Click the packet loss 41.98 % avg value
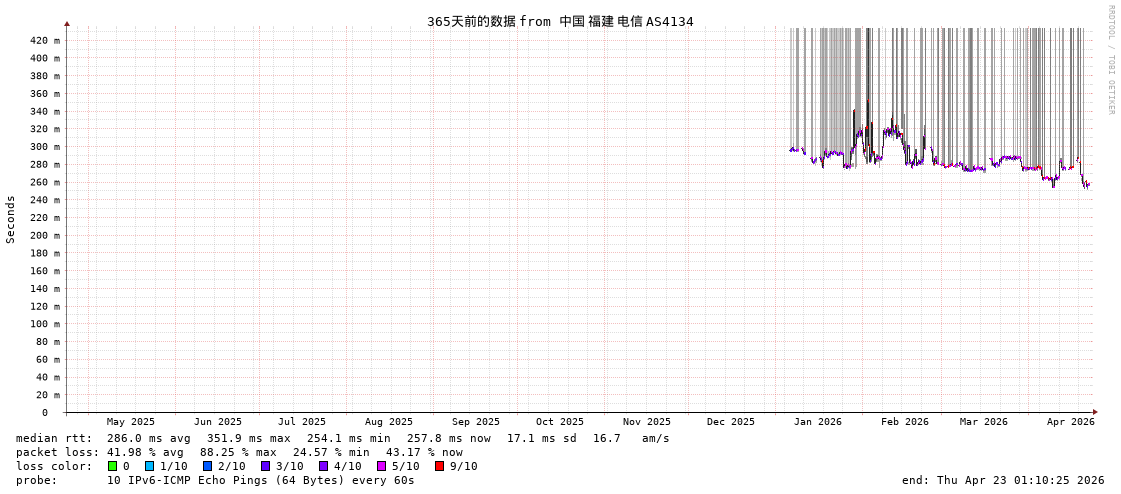This screenshot has height=494, width=1121. tap(145, 452)
